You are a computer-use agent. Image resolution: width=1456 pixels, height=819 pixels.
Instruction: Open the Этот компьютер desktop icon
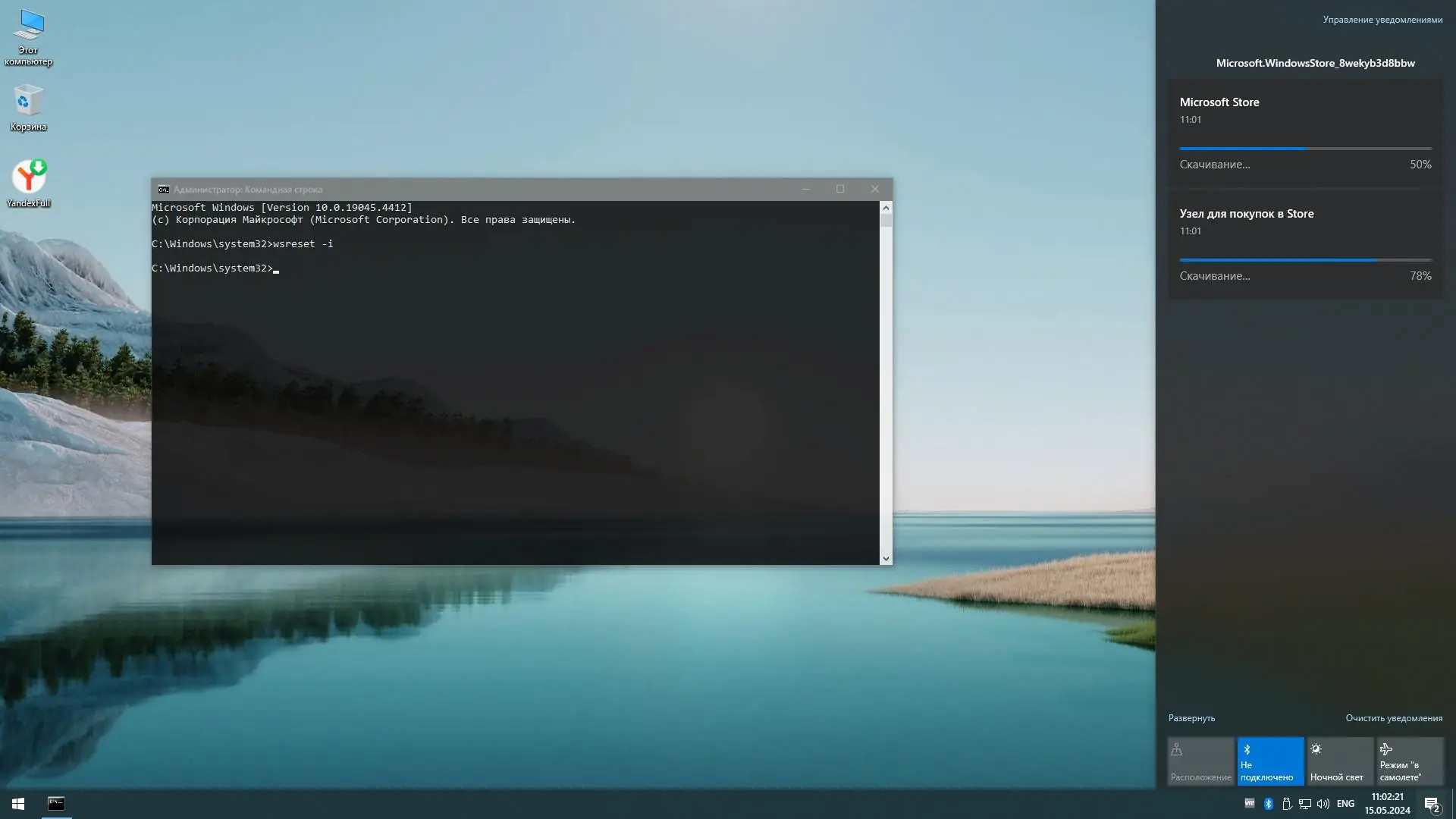point(28,36)
